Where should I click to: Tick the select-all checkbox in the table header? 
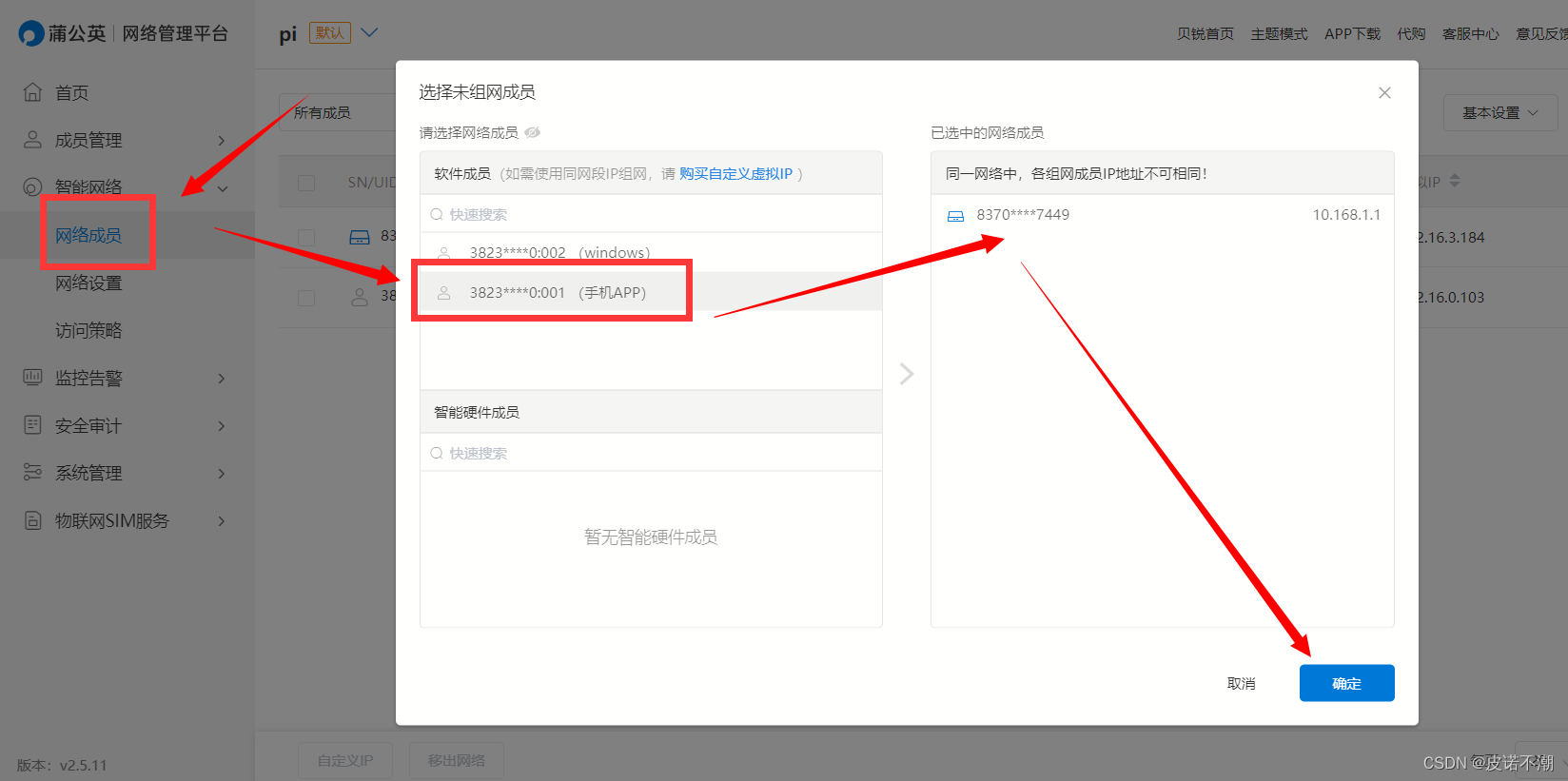click(x=306, y=183)
